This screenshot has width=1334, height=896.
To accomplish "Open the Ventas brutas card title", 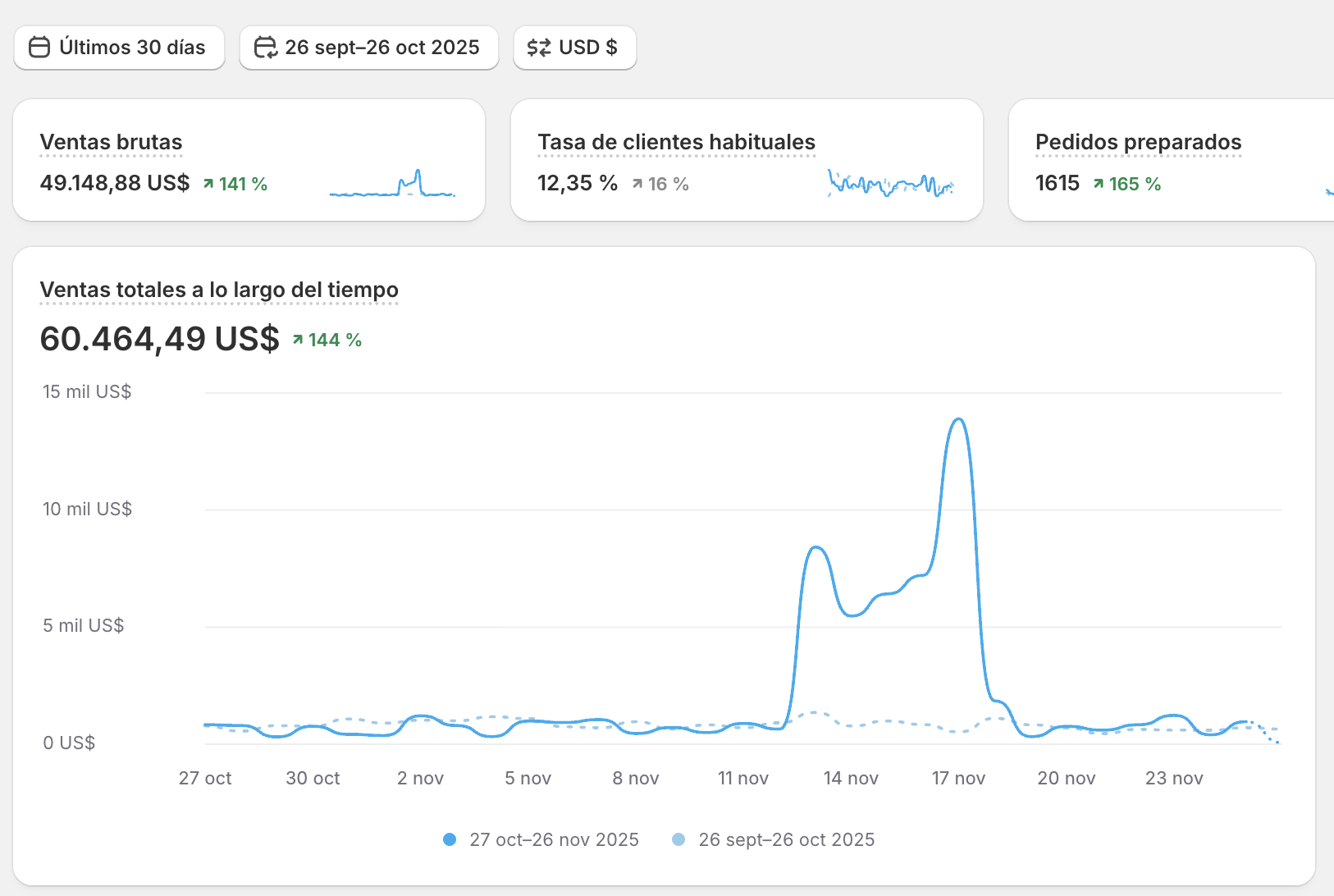I will click(111, 142).
